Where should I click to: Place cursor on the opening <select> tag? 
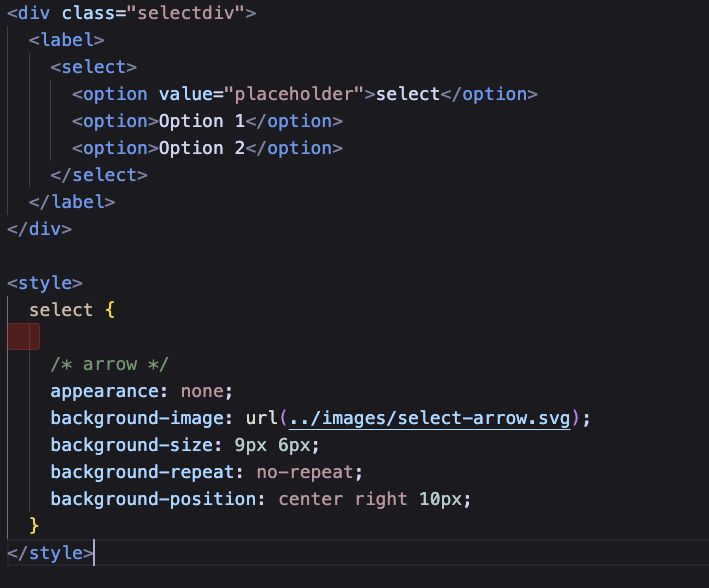point(94,67)
